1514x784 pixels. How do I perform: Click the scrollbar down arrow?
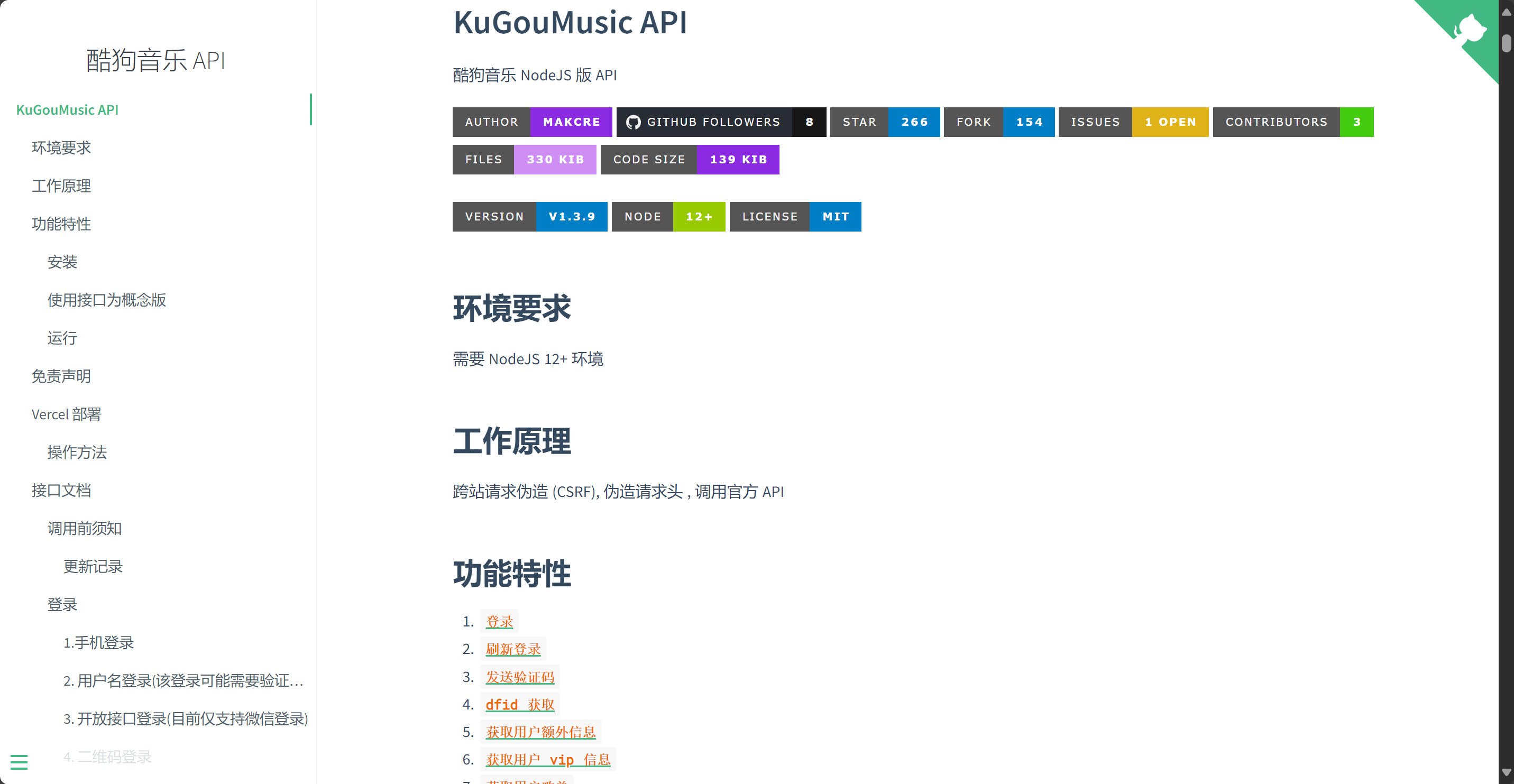coord(1506,772)
